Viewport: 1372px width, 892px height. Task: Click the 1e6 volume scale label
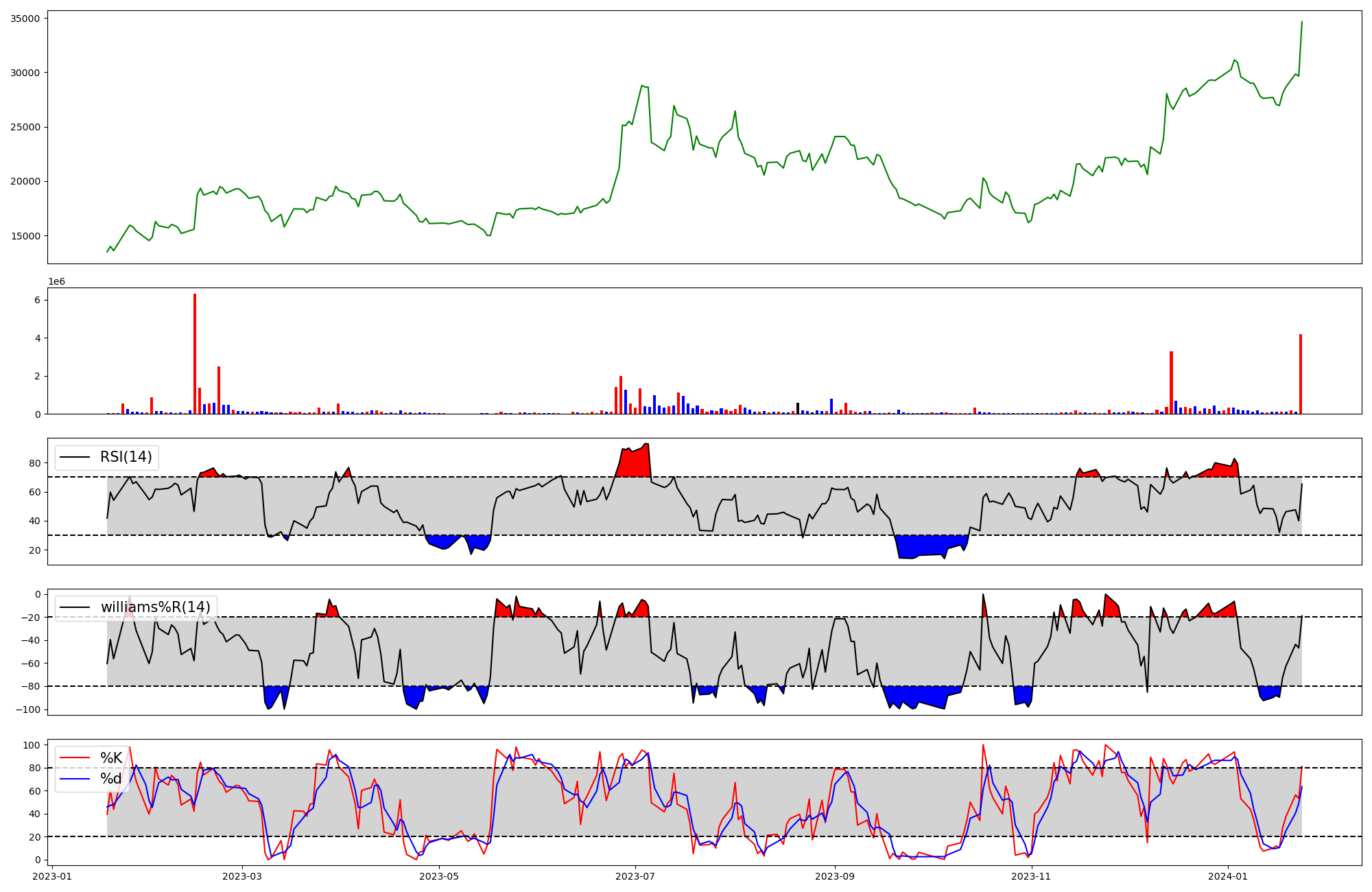(56, 282)
